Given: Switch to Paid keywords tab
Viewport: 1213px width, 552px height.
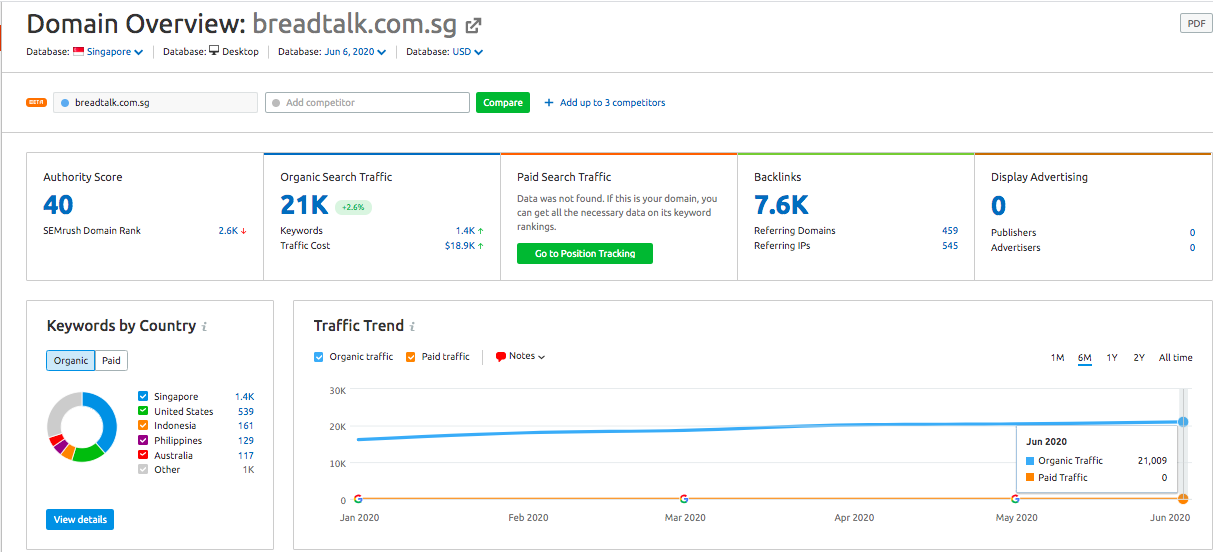Looking at the screenshot, I should (x=112, y=361).
